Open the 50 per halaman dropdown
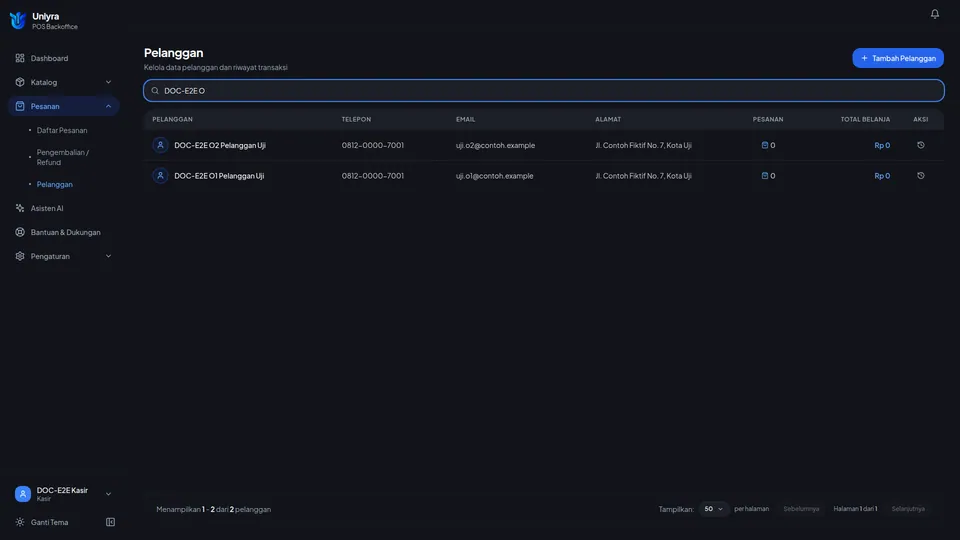The image size is (960, 540). click(713, 509)
